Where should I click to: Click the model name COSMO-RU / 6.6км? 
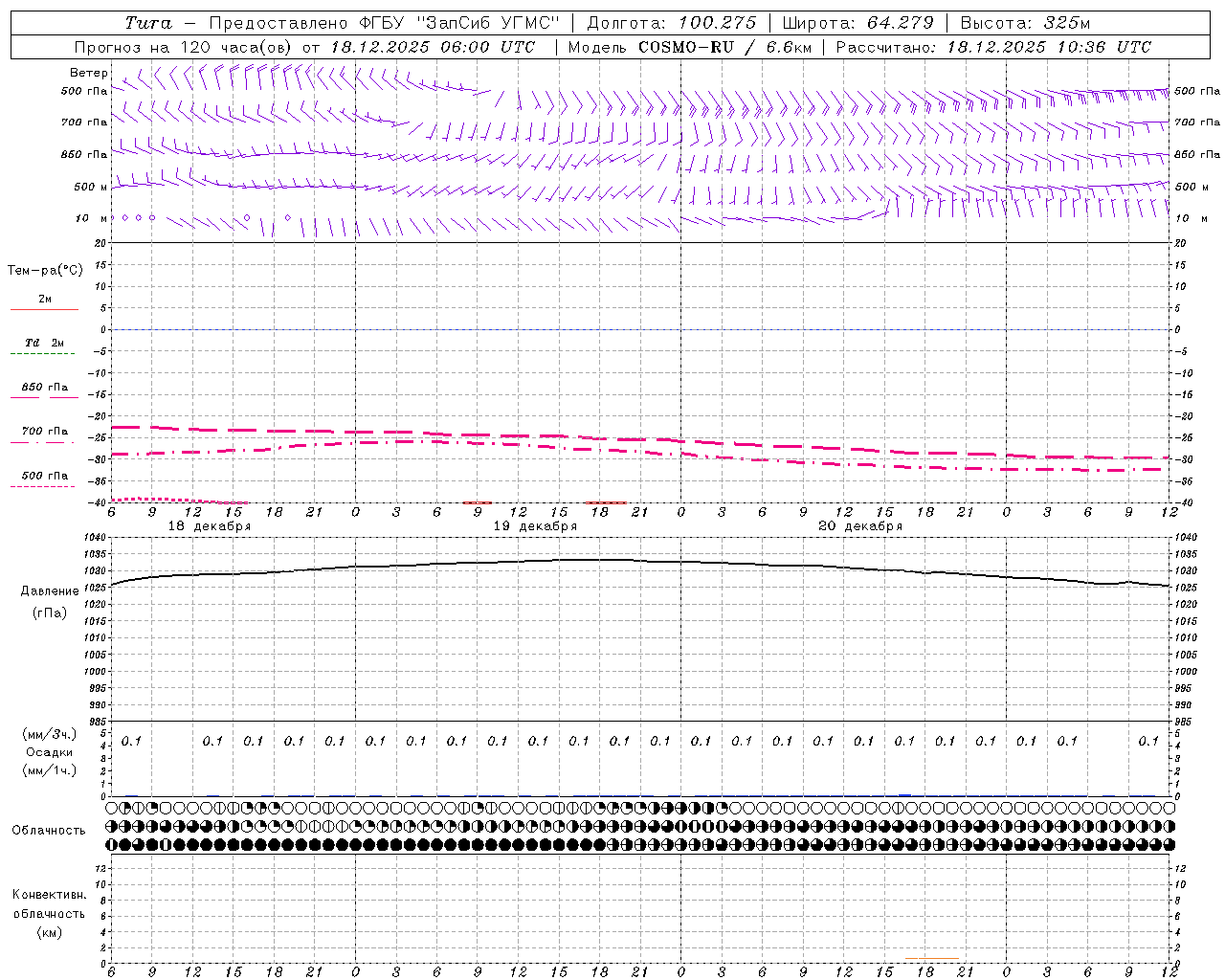point(724,47)
